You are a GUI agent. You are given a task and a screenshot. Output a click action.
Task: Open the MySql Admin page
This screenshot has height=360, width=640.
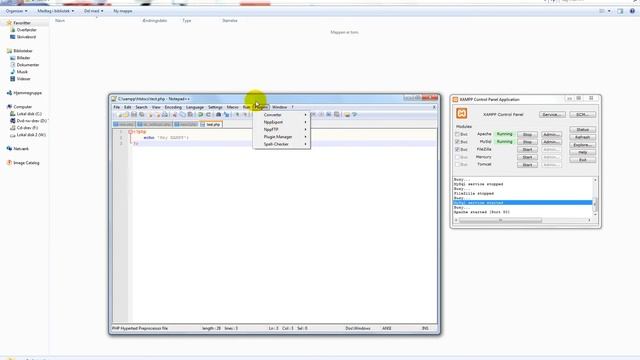click(551, 142)
